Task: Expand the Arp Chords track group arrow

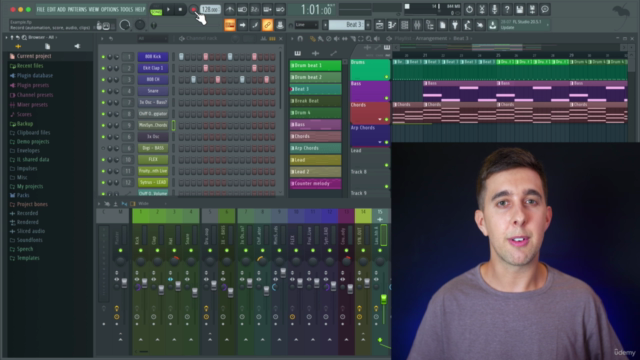Action: coord(380,142)
